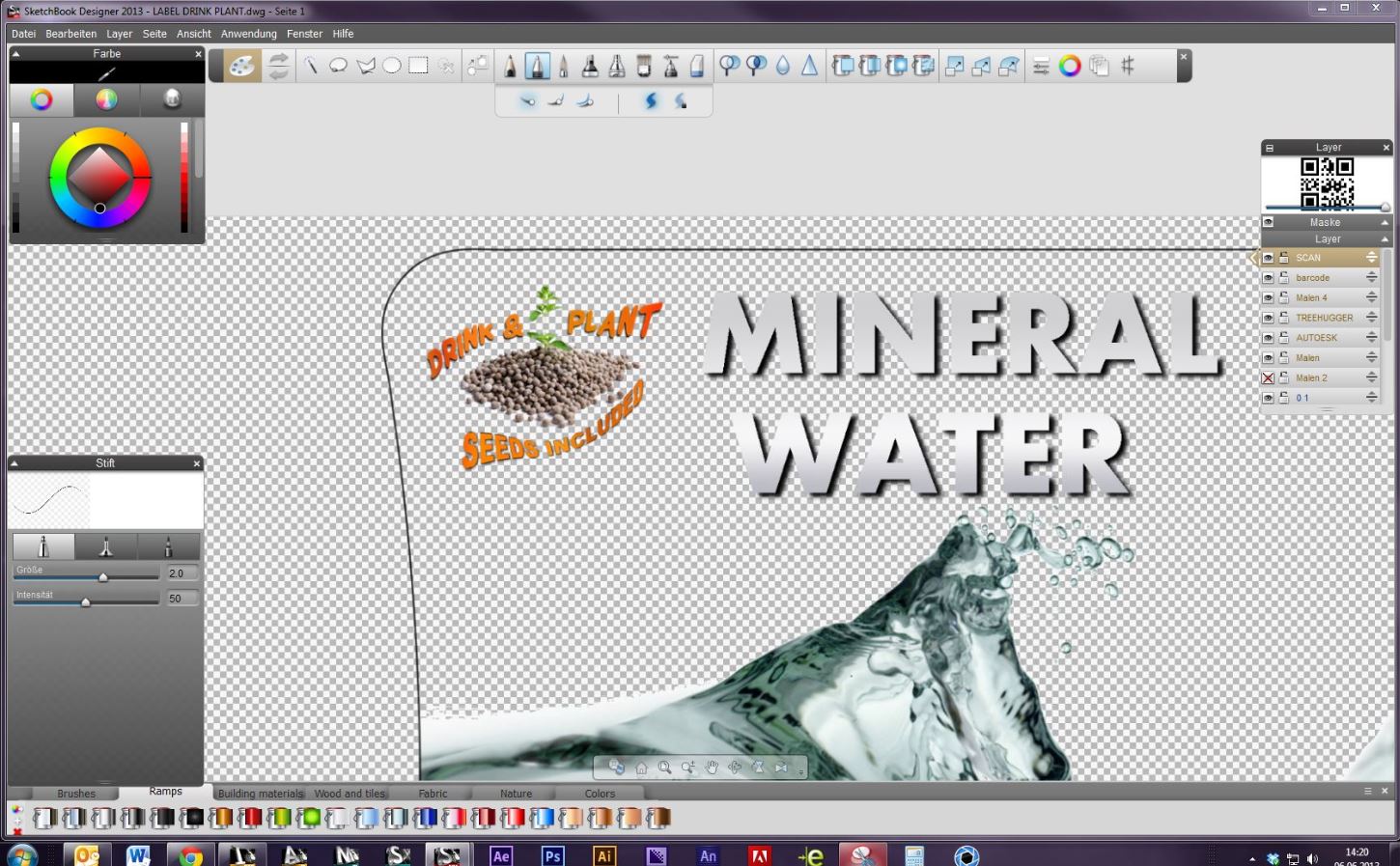Open the Layer panel options menu icon
Image resolution: width=1400 pixels, height=866 pixels.
1270,148
